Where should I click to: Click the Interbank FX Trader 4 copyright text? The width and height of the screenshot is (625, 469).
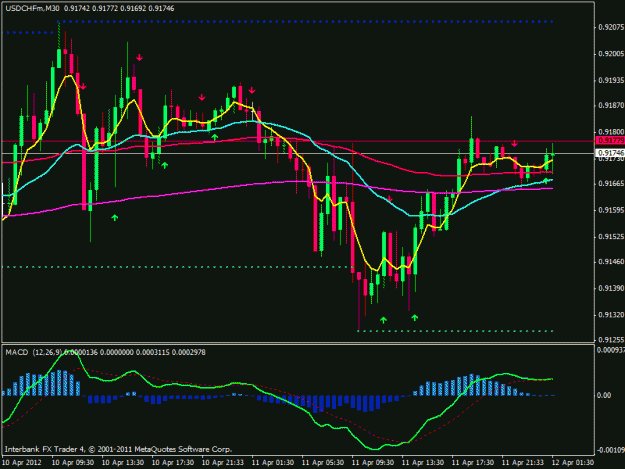[x=118, y=449]
